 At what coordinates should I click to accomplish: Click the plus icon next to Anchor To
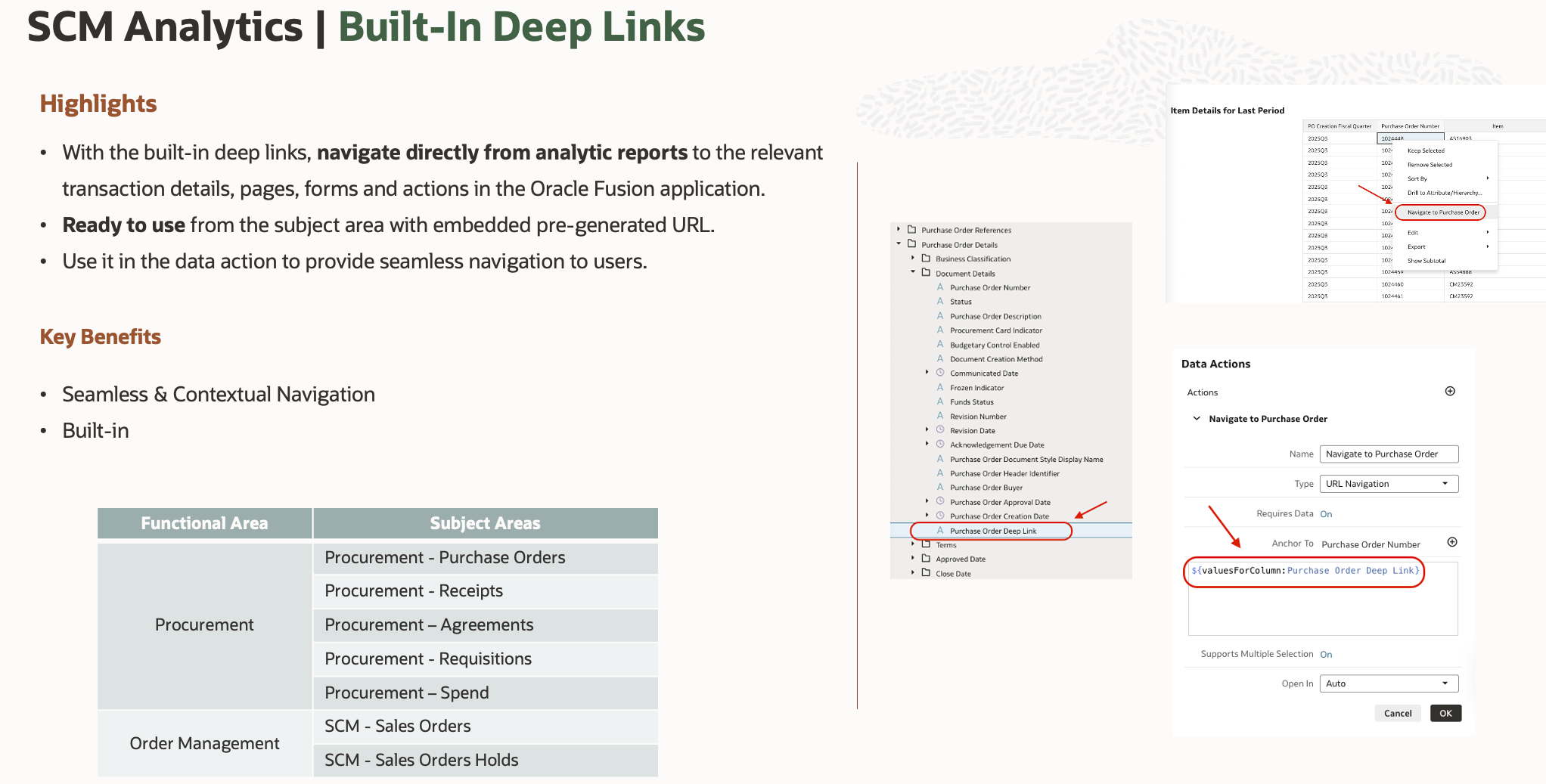(x=1451, y=542)
